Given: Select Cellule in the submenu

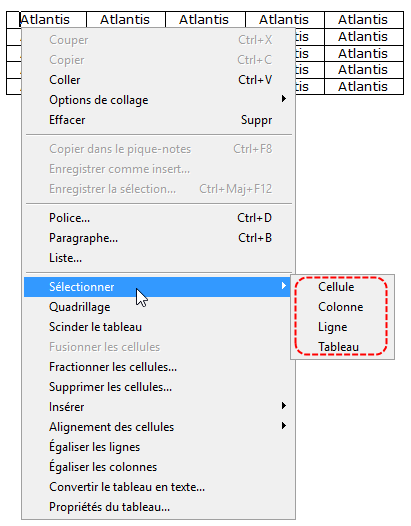Looking at the screenshot, I should 336,287.
